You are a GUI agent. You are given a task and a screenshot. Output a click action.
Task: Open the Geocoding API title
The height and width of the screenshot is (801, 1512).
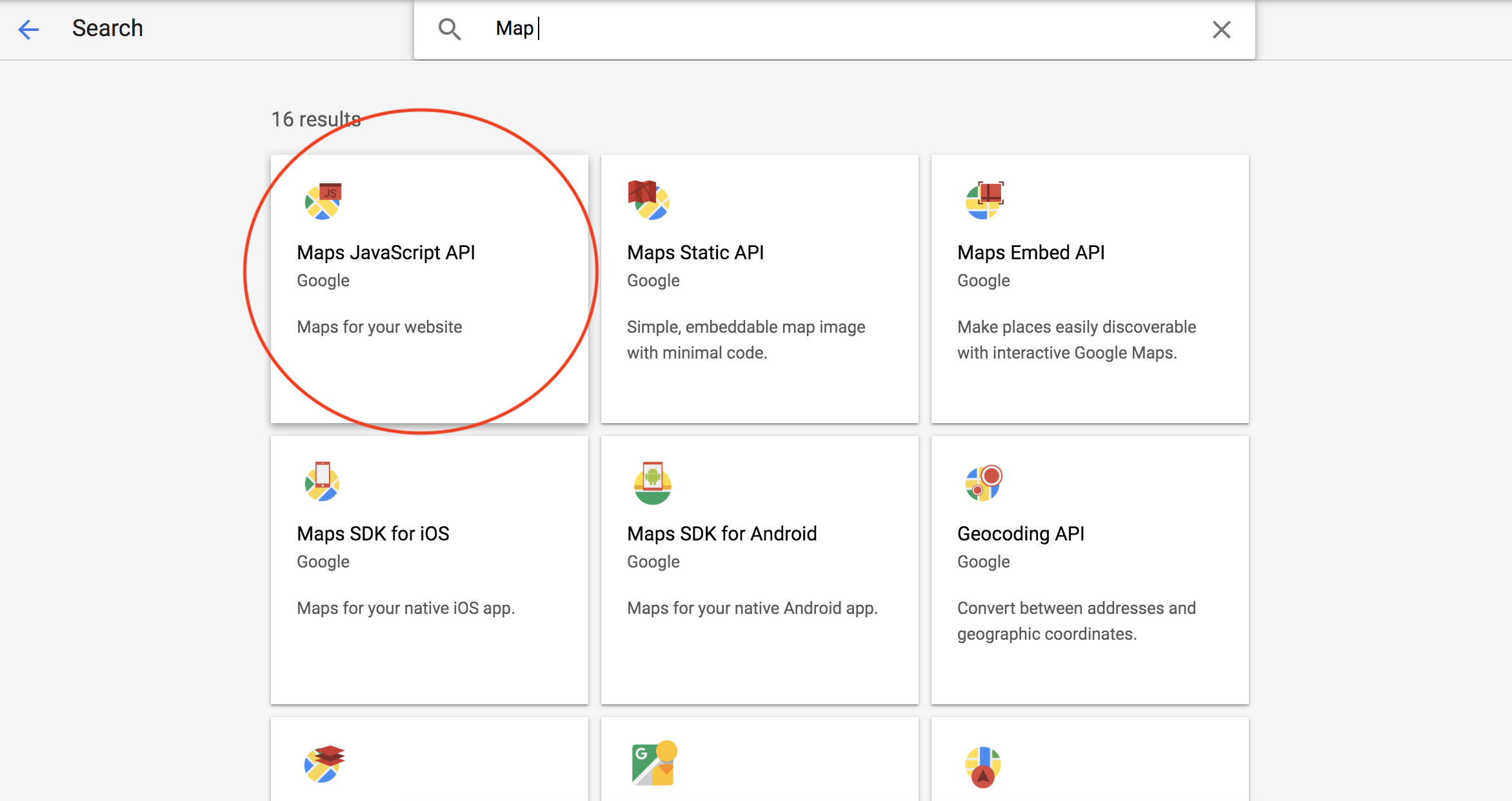pyautogui.click(x=1020, y=533)
